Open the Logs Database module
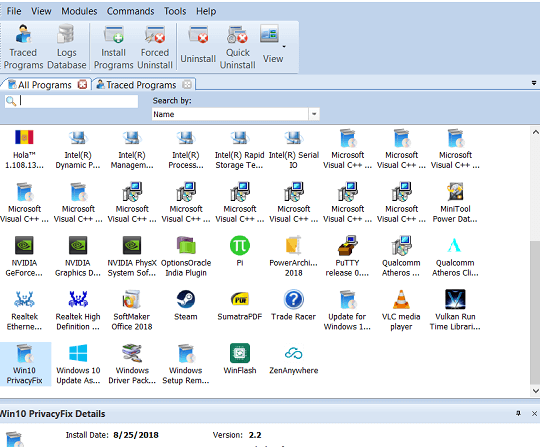 click(66, 47)
